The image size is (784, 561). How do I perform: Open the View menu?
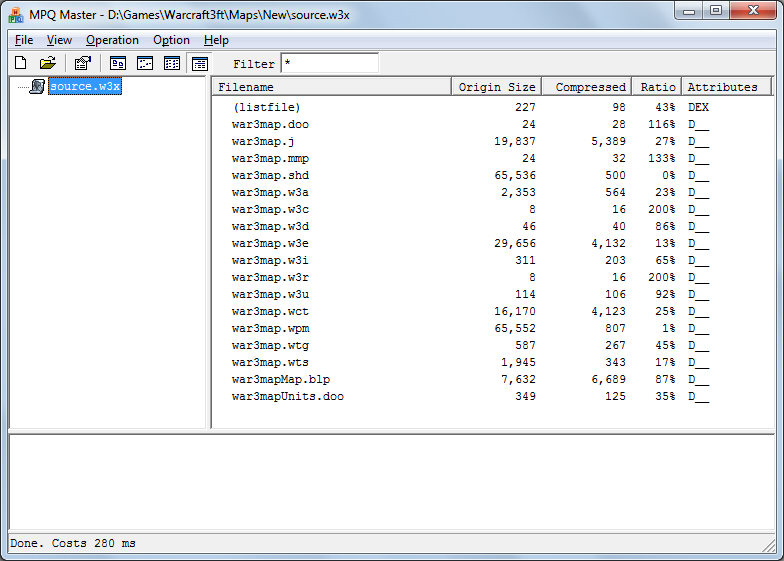[x=59, y=40]
